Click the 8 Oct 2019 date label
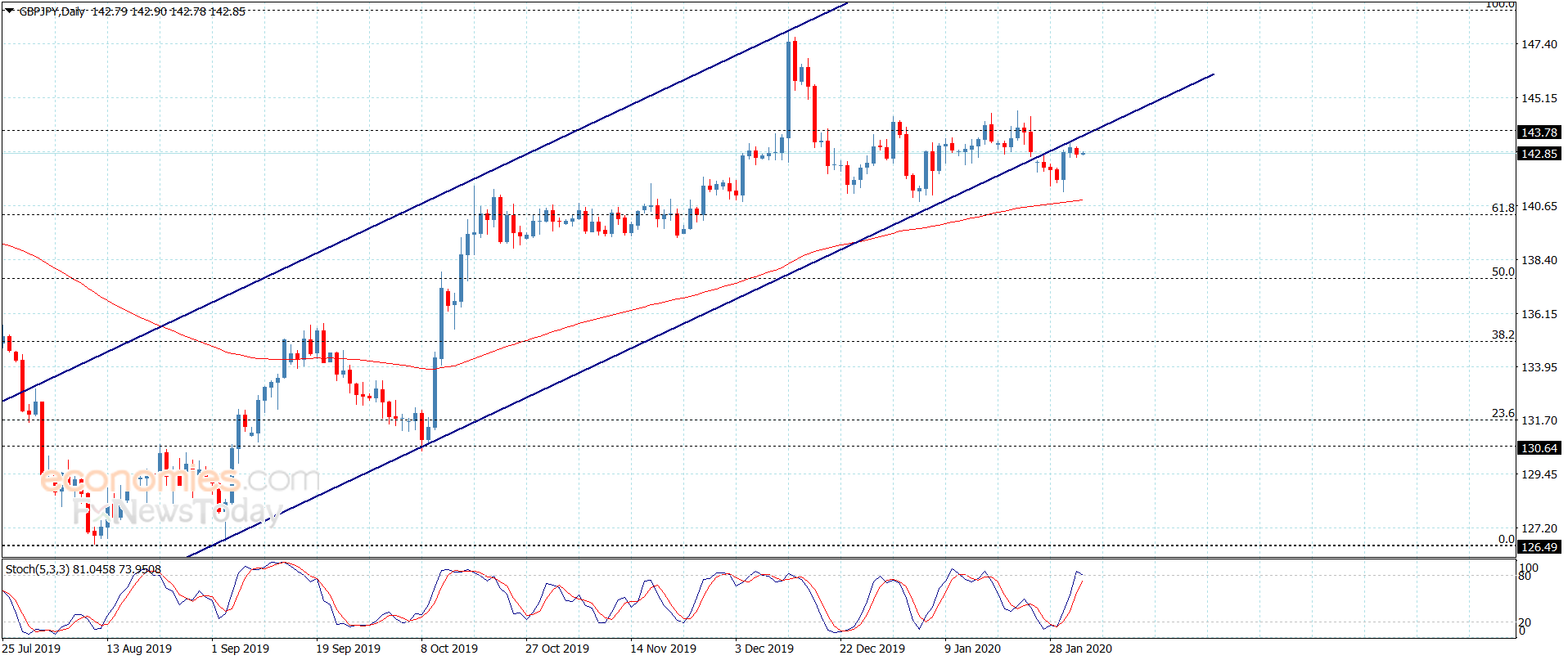The height and width of the screenshot is (660, 1568). (x=449, y=649)
